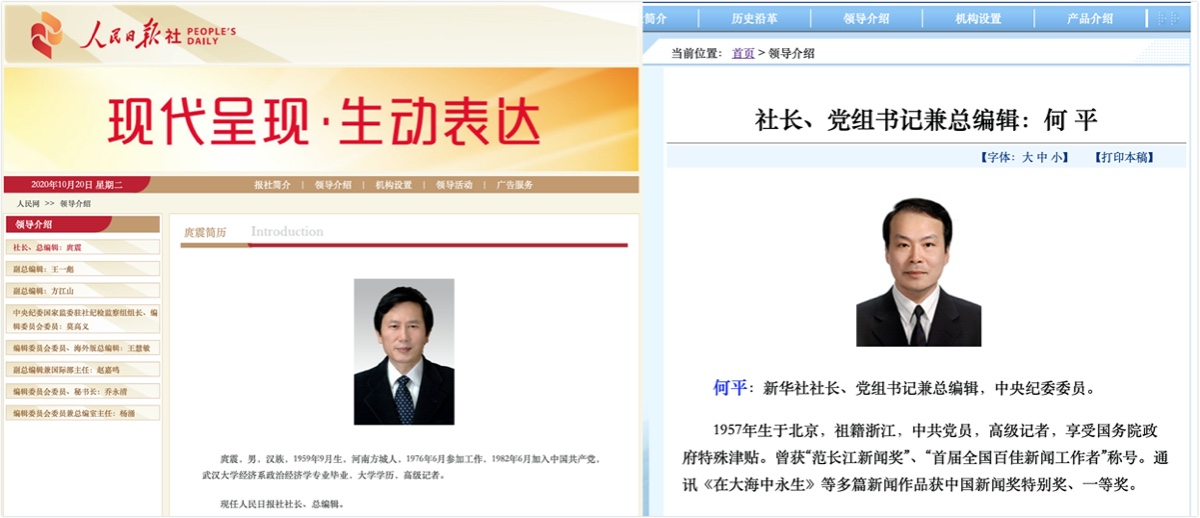This screenshot has width=1200, height=518.
Task: Open the 报社简介 menu item
Action: (272, 185)
